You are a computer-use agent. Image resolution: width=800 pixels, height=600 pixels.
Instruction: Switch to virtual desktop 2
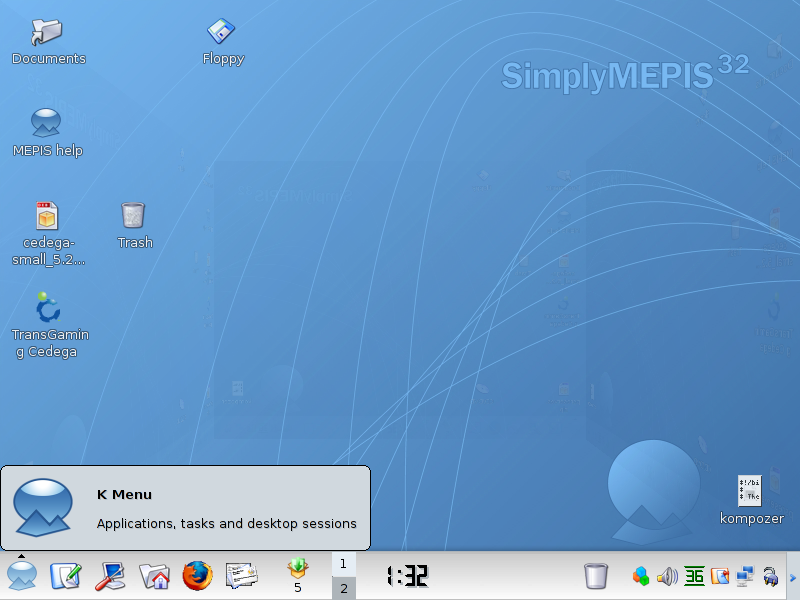[343, 588]
